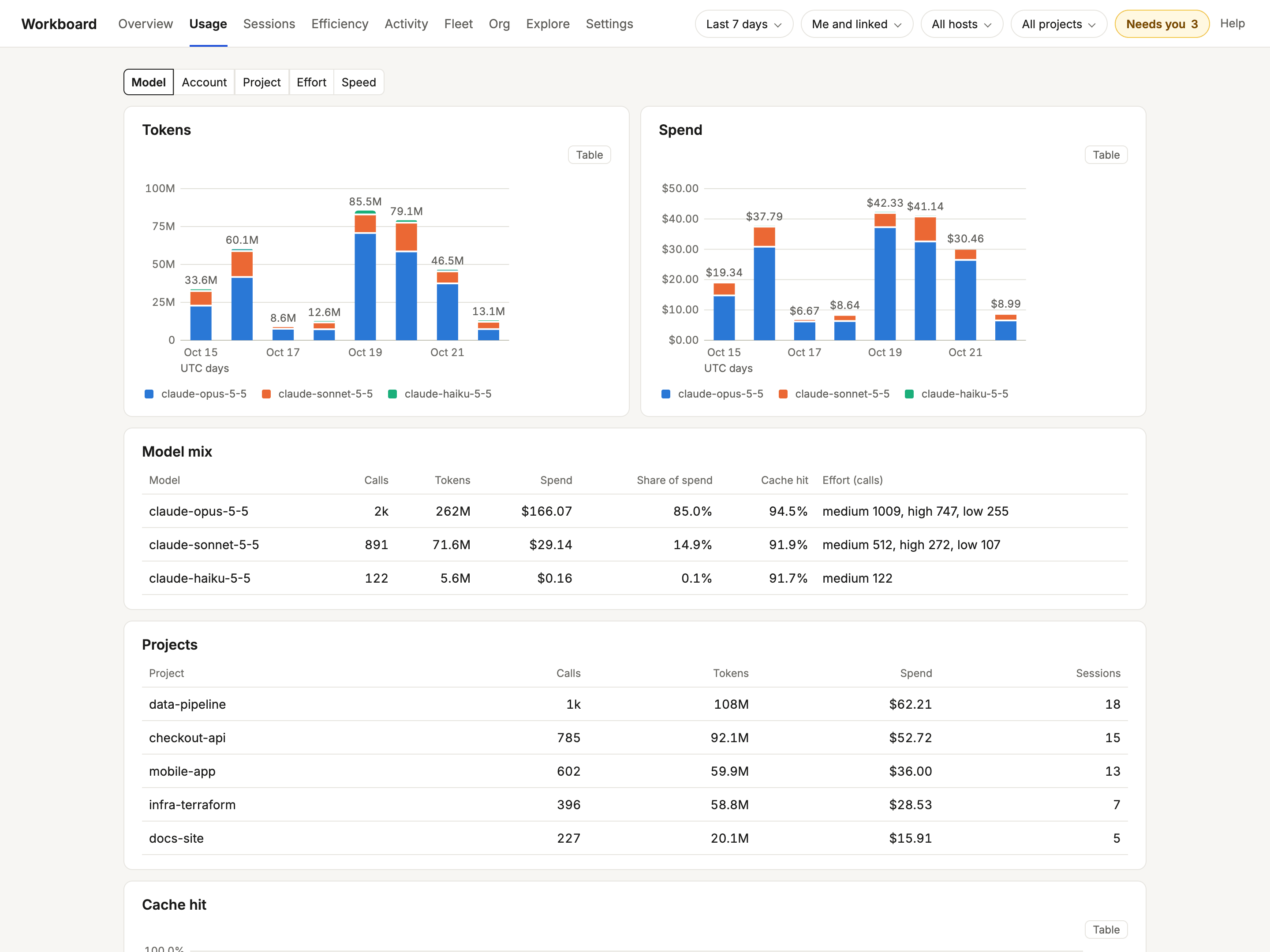Open the All projects dropdown
Screen dimensions: 1270x952
tap(1058, 24)
